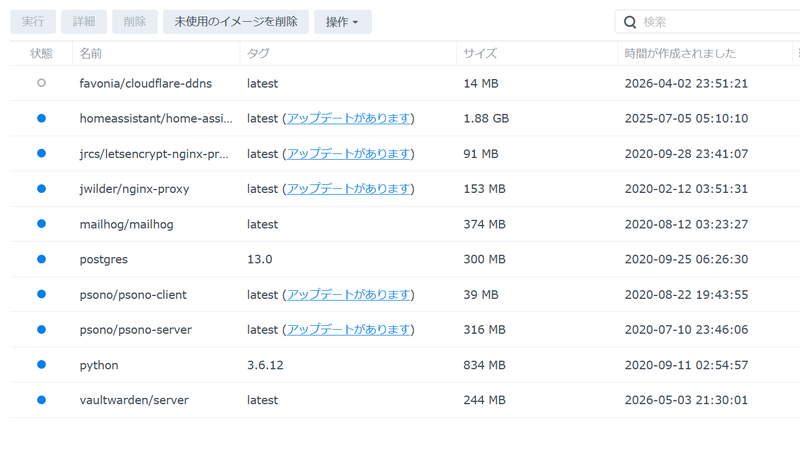
Task: Click blue status dot of jrcs/letsencrypt row
Action: (x=41, y=154)
